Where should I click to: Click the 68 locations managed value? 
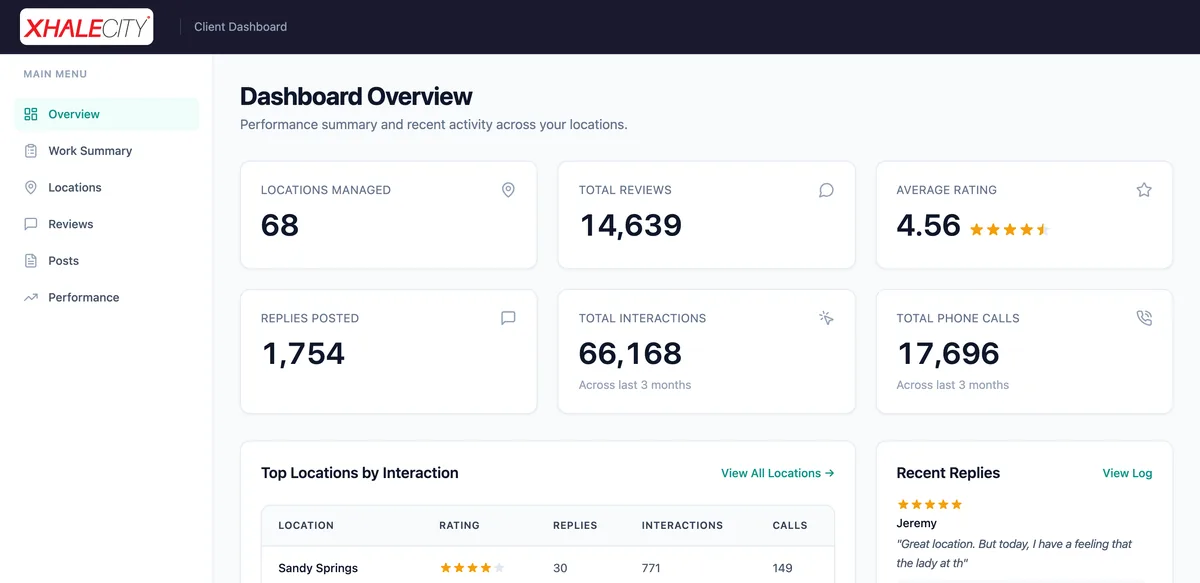coord(280,225)
